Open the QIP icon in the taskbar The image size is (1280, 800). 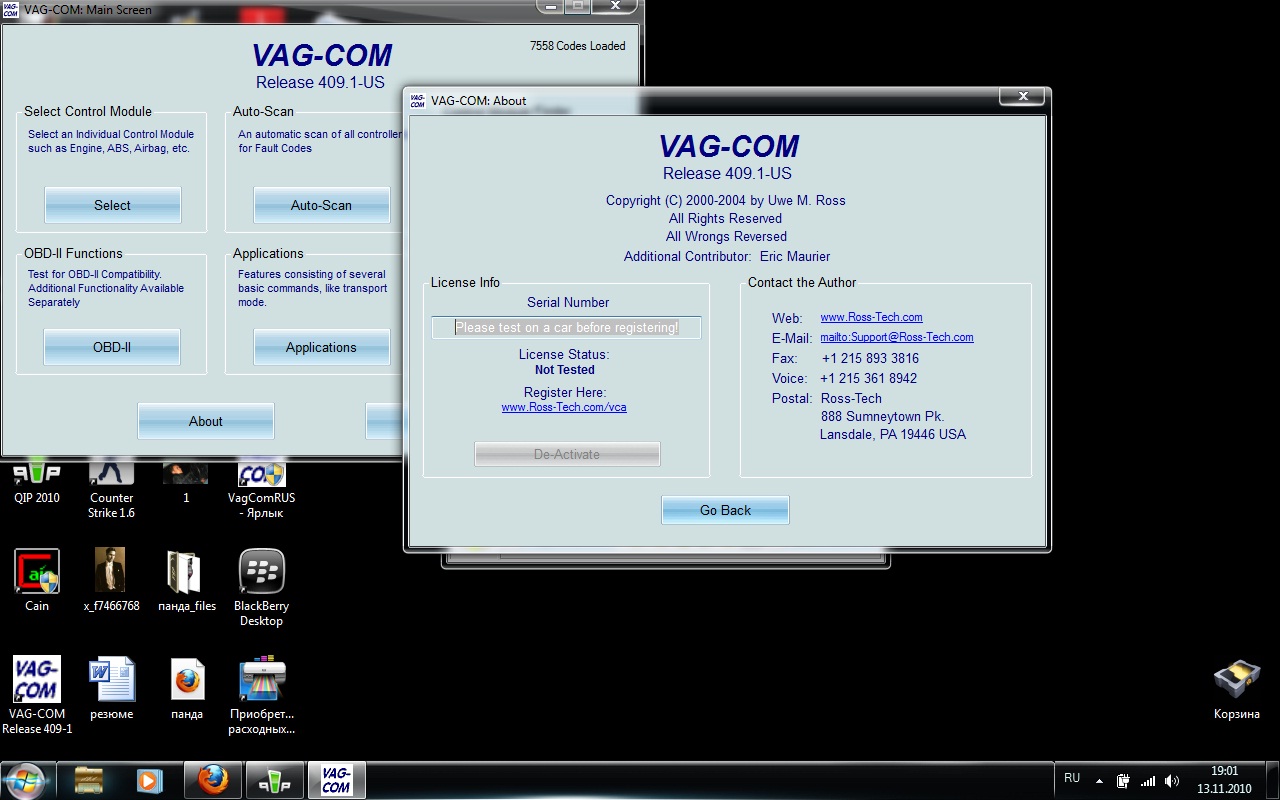coord(274,779)
